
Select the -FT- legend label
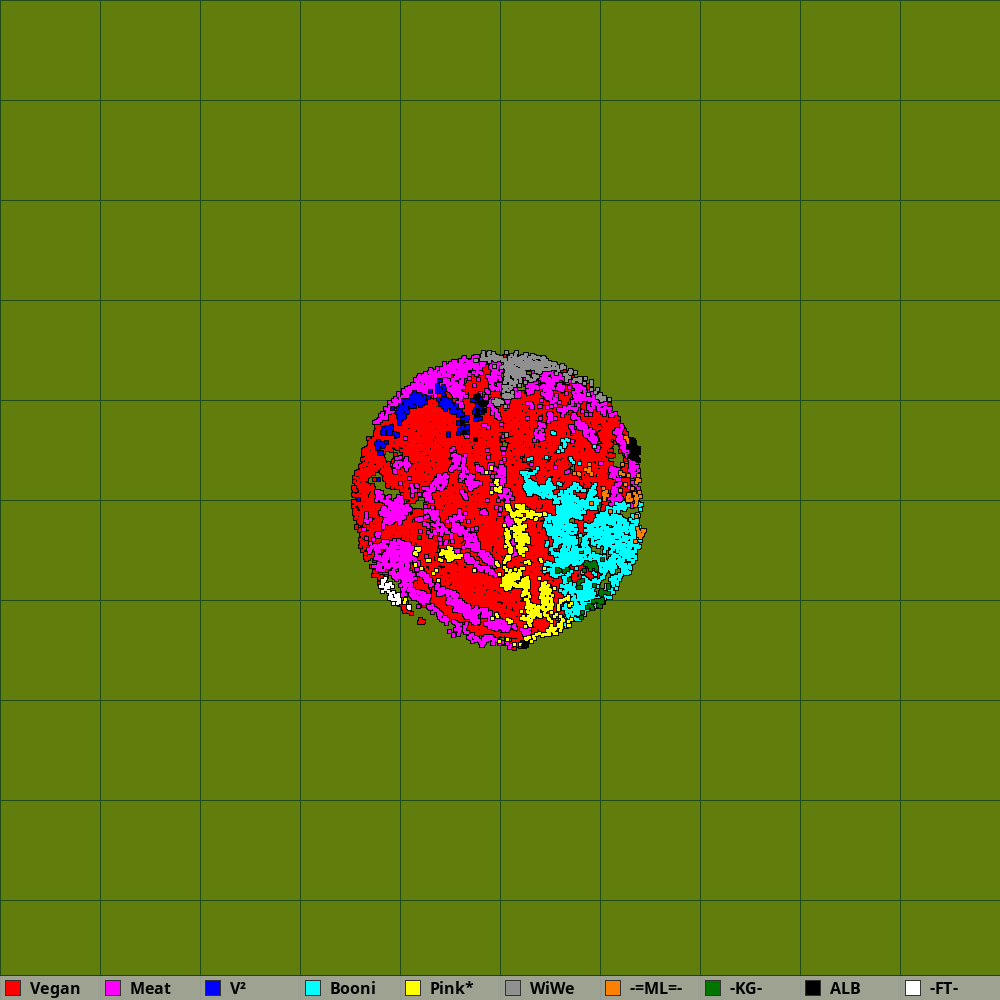coord(944,989)
